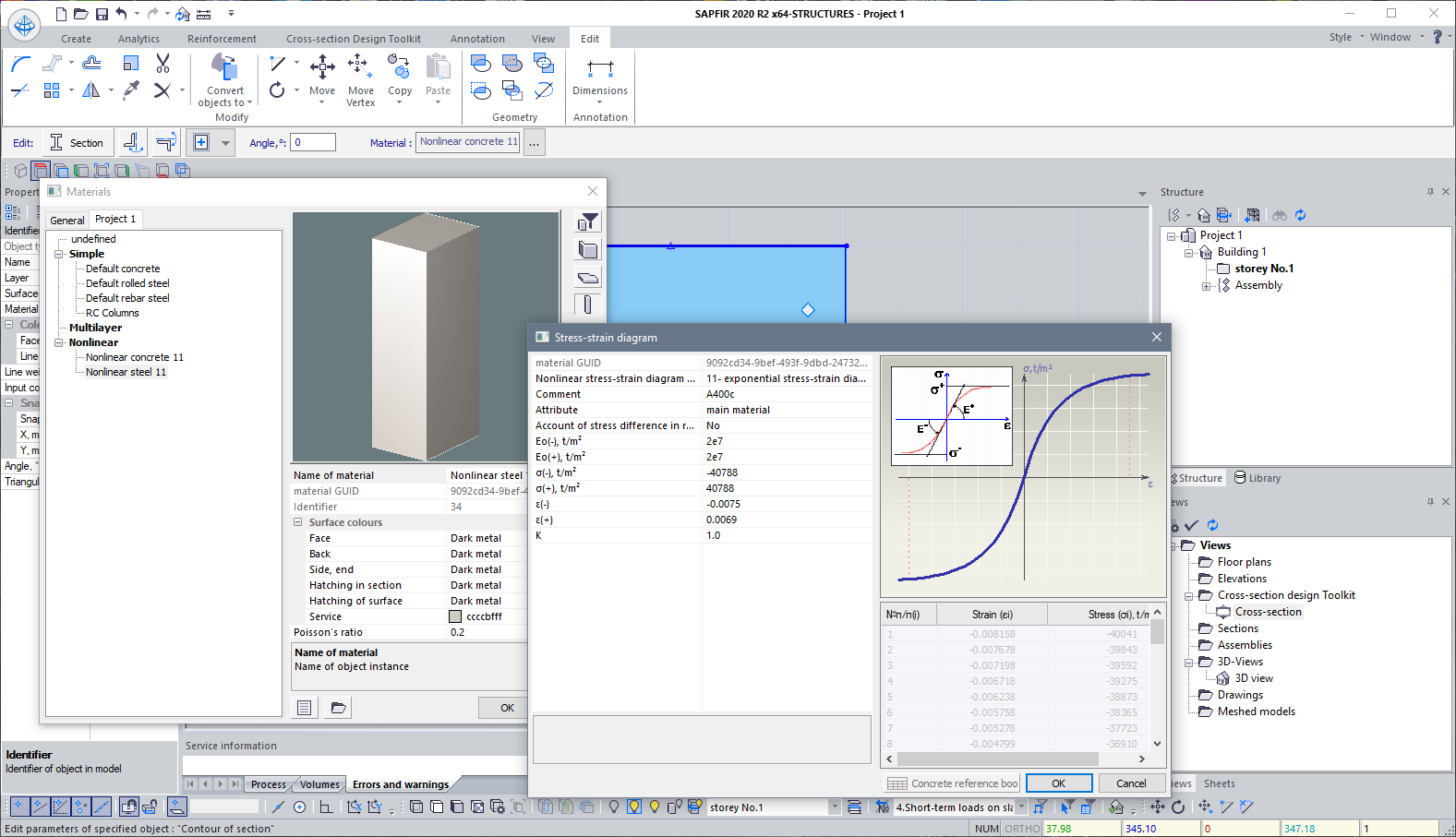Screen dimensions: 1456x837
Task: Toggle the highlighted yellow light bulb icon
Action: (x=634, y=807)
